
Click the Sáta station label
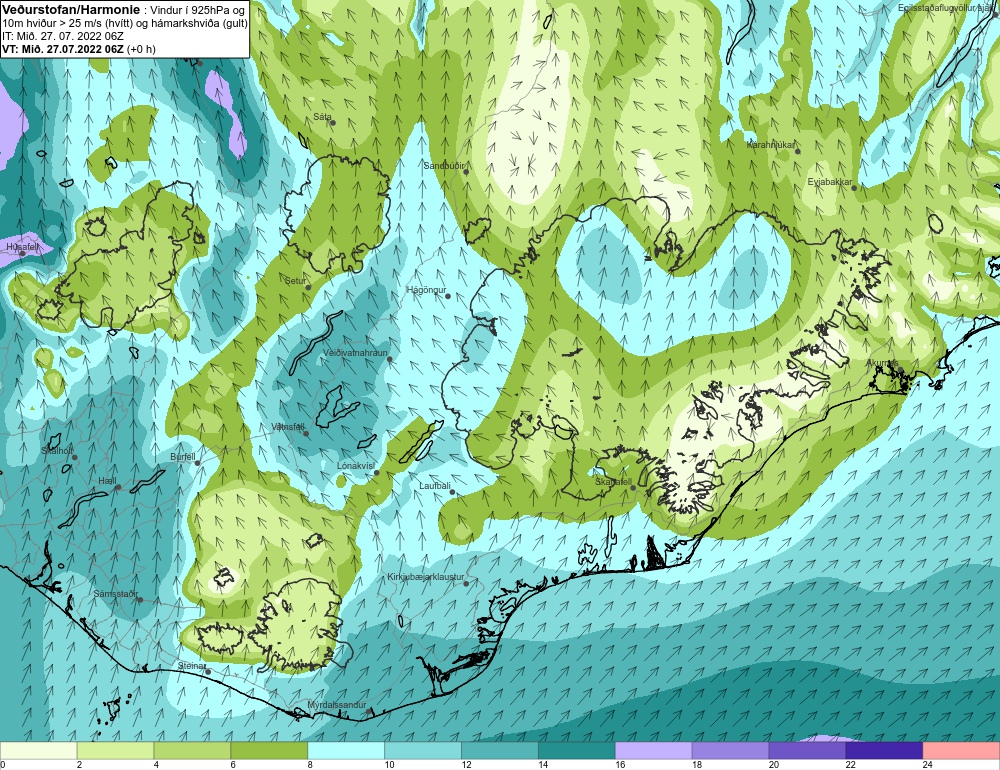(x=322, y=117)
